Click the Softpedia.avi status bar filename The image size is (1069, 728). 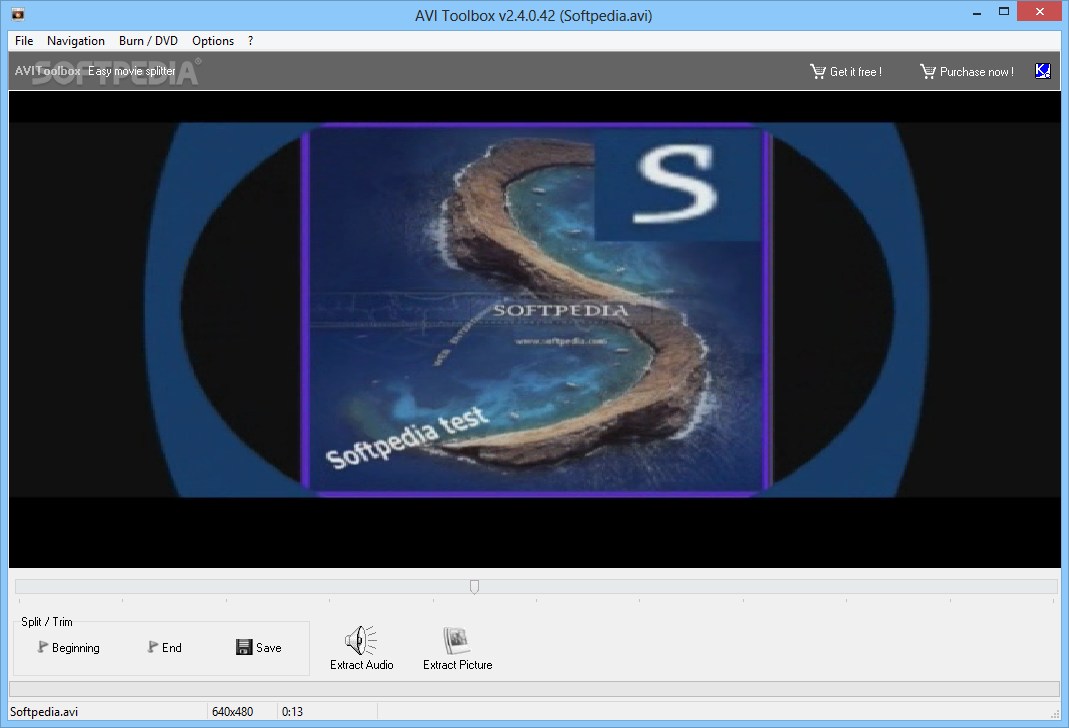[x=44, y=712]
